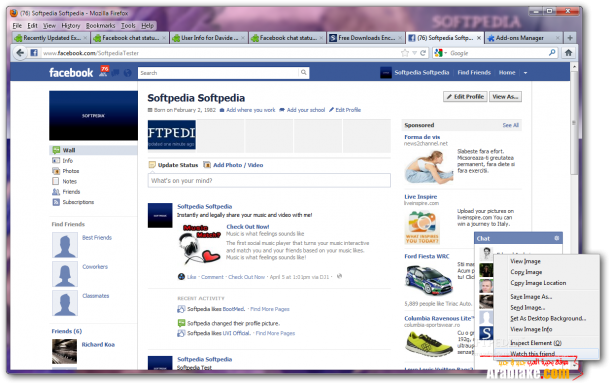
Task: Click the Edit Profile button
Action: tap(465, 96)
